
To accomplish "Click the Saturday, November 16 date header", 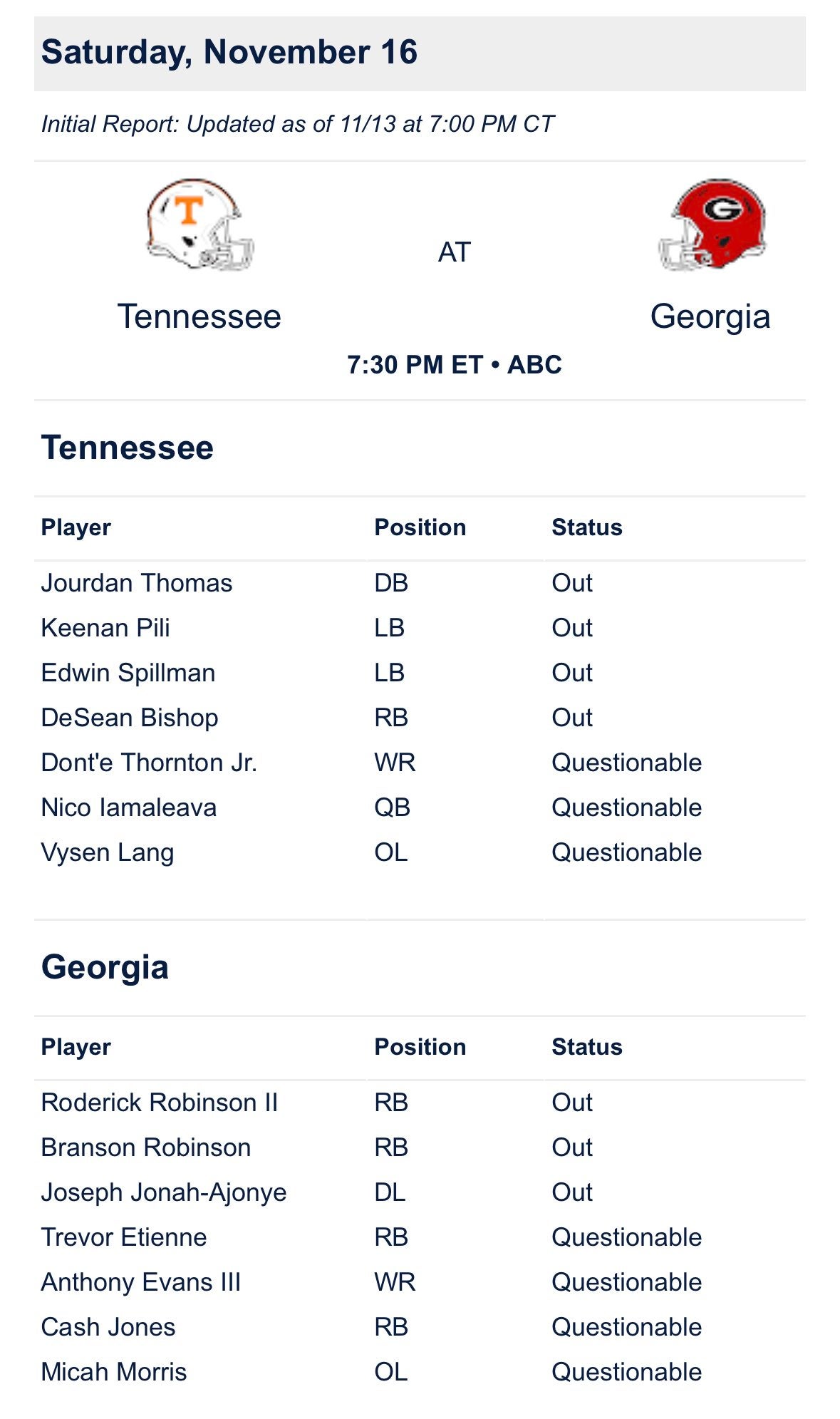I will click(x=229, y=53).
